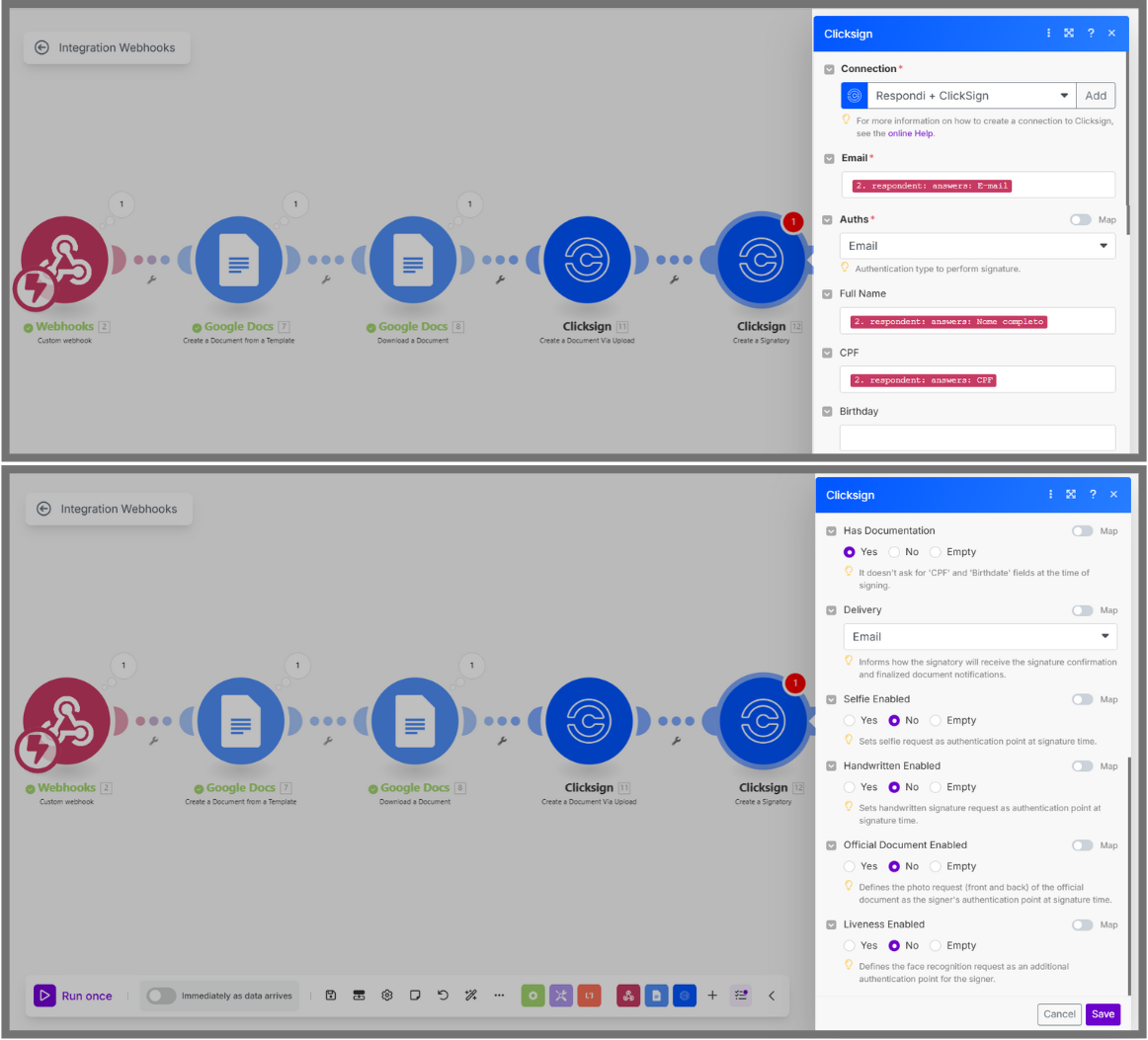Screen dimensions: 1148x1040
Task: Open the Auths Email dropdown in upper panel
Action: click(977, 246)
